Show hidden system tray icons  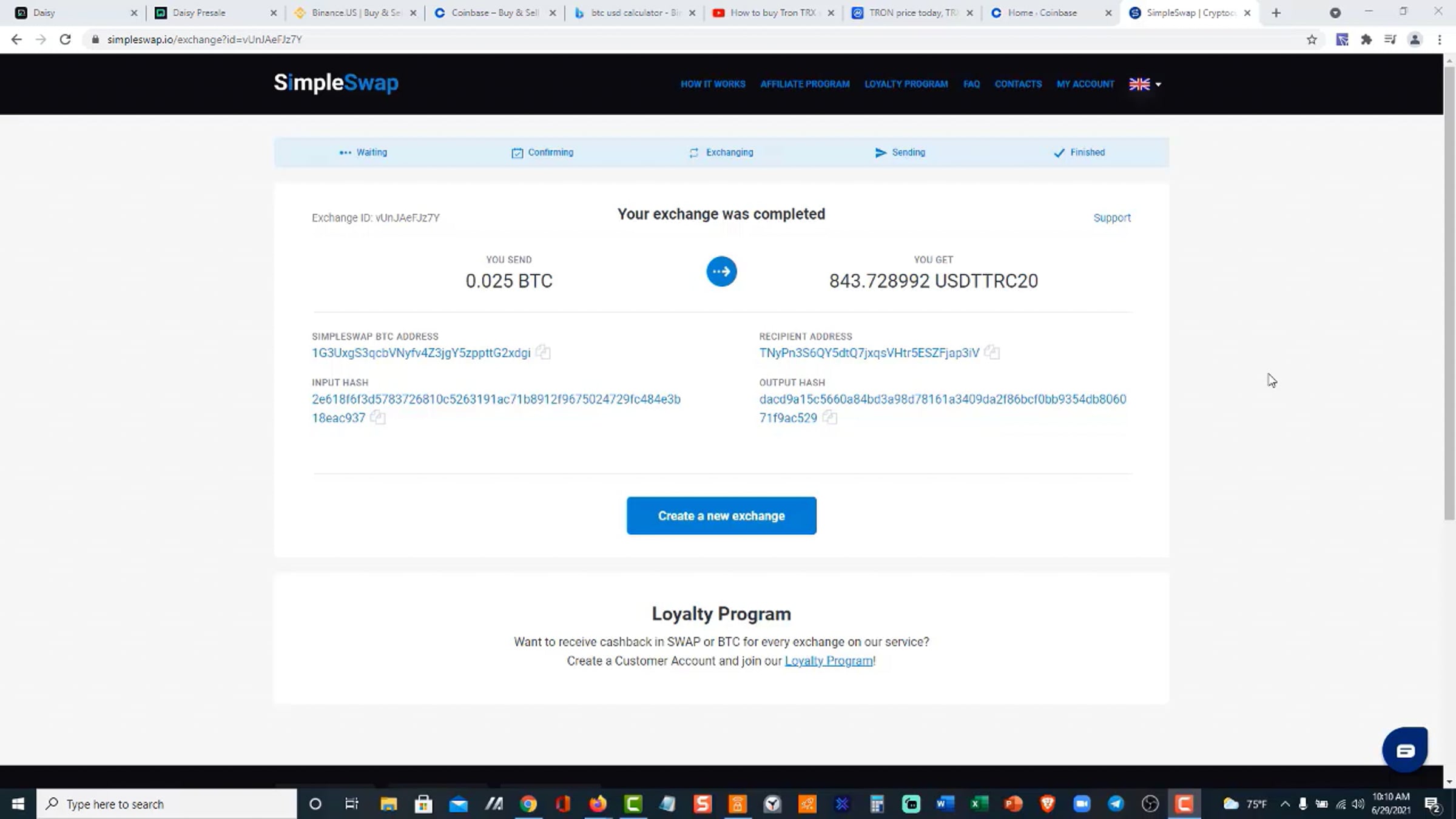tap(1285, 804)
